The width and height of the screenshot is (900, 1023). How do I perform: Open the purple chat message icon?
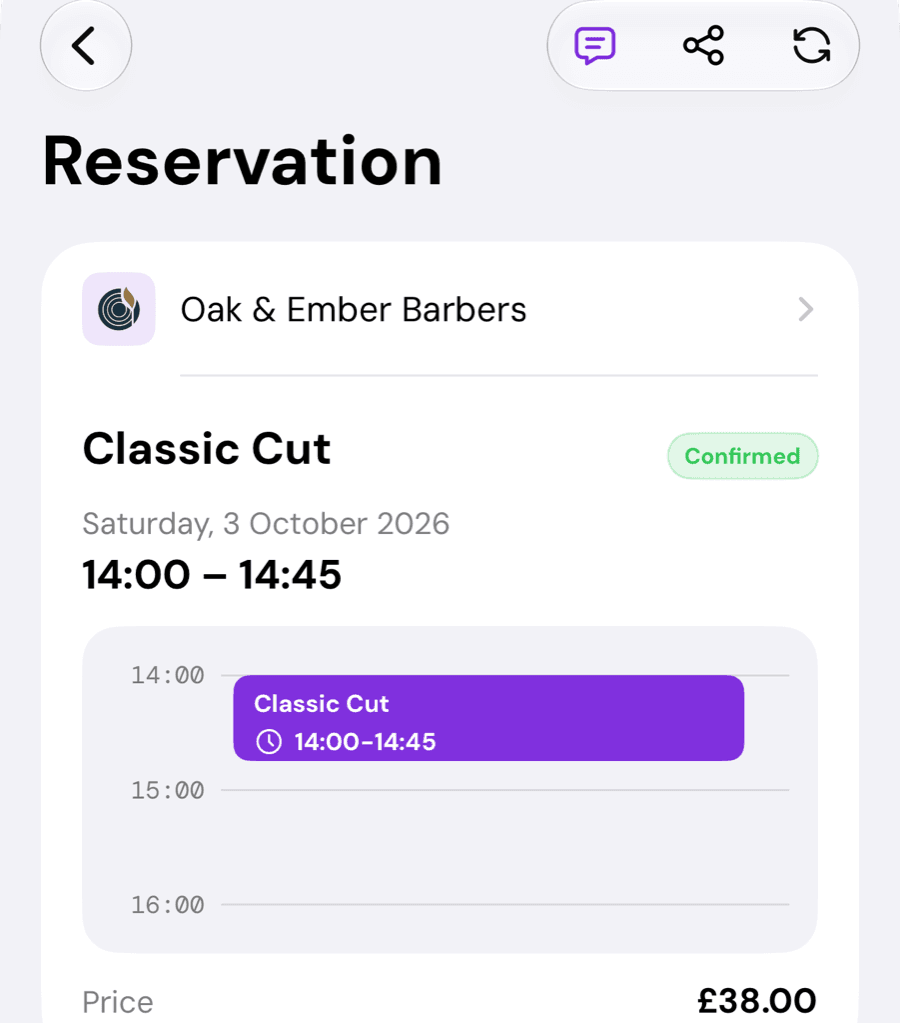pos(595,46)
